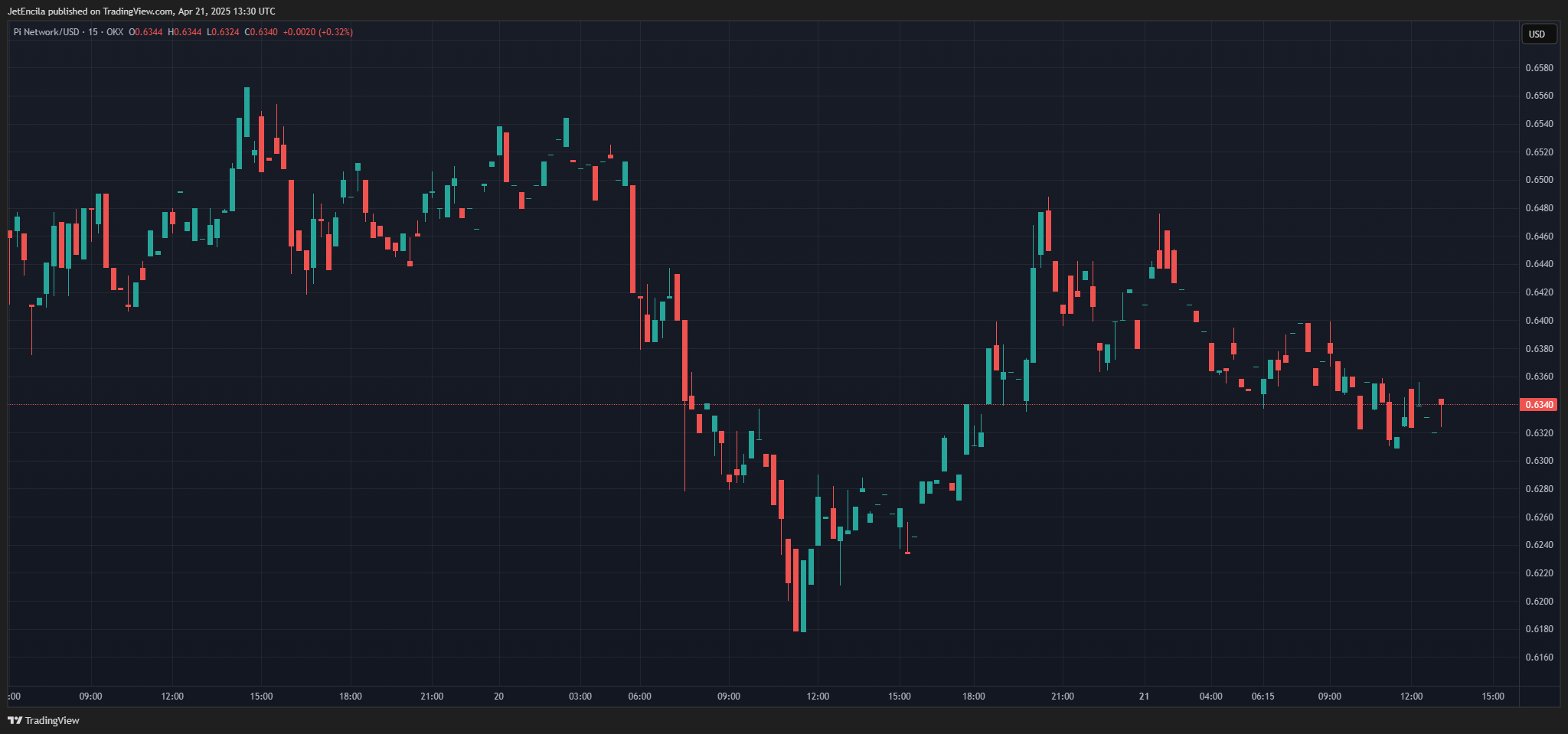The image size is (1568, 734).
Task: Click the USD currency icon at top right
Action: 1539,34
